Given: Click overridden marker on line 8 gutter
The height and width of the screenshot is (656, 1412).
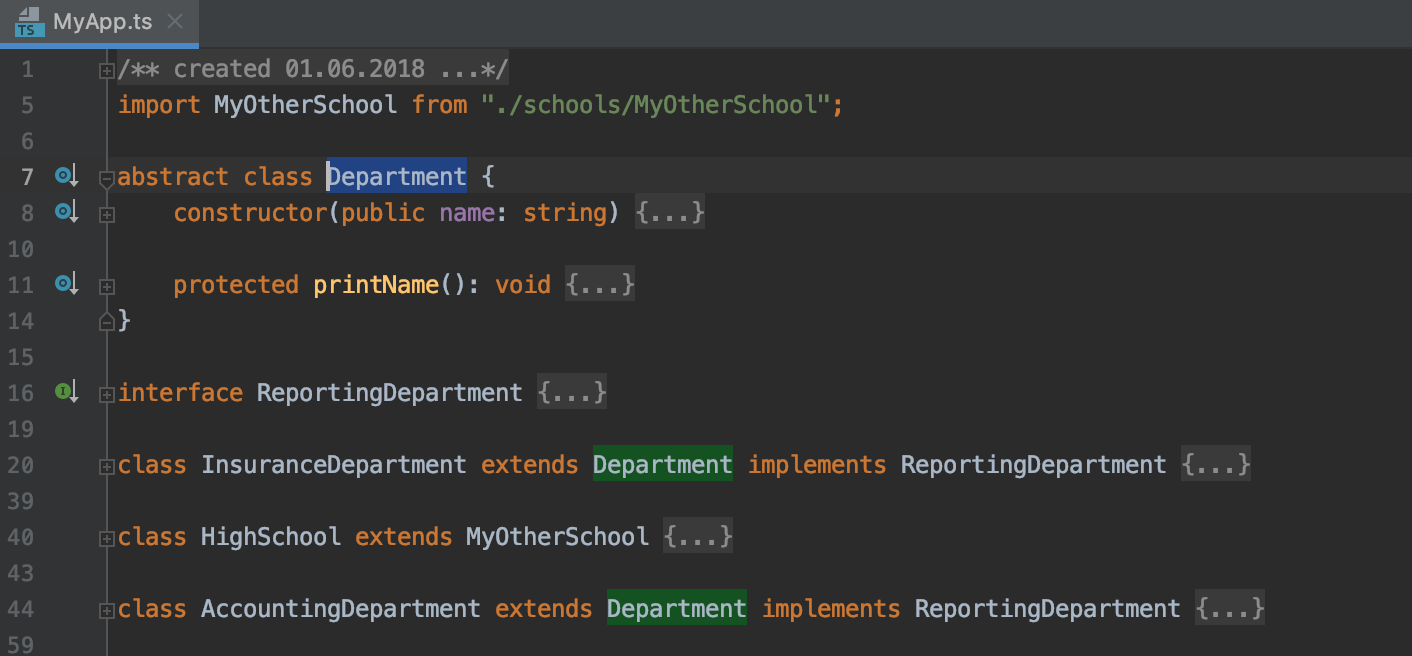Looking at the screenshot, I should pos(67,213).
